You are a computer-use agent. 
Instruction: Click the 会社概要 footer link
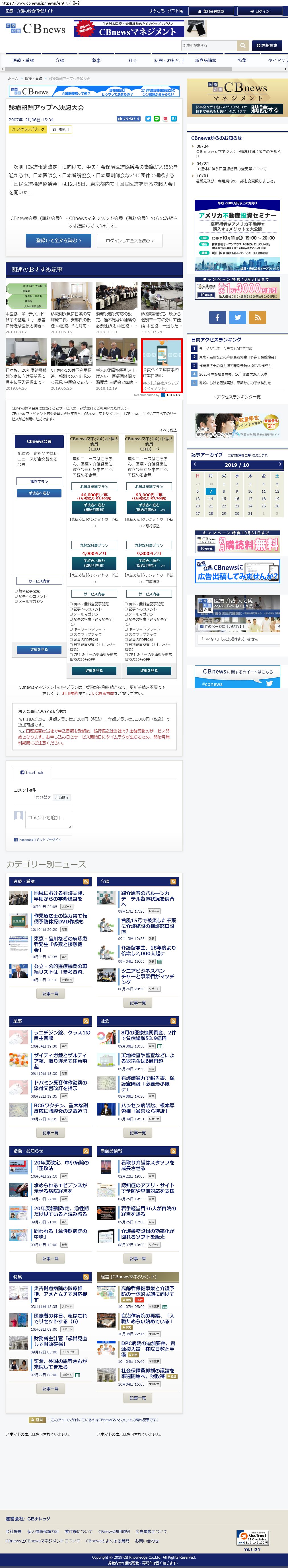point(13,1532)
